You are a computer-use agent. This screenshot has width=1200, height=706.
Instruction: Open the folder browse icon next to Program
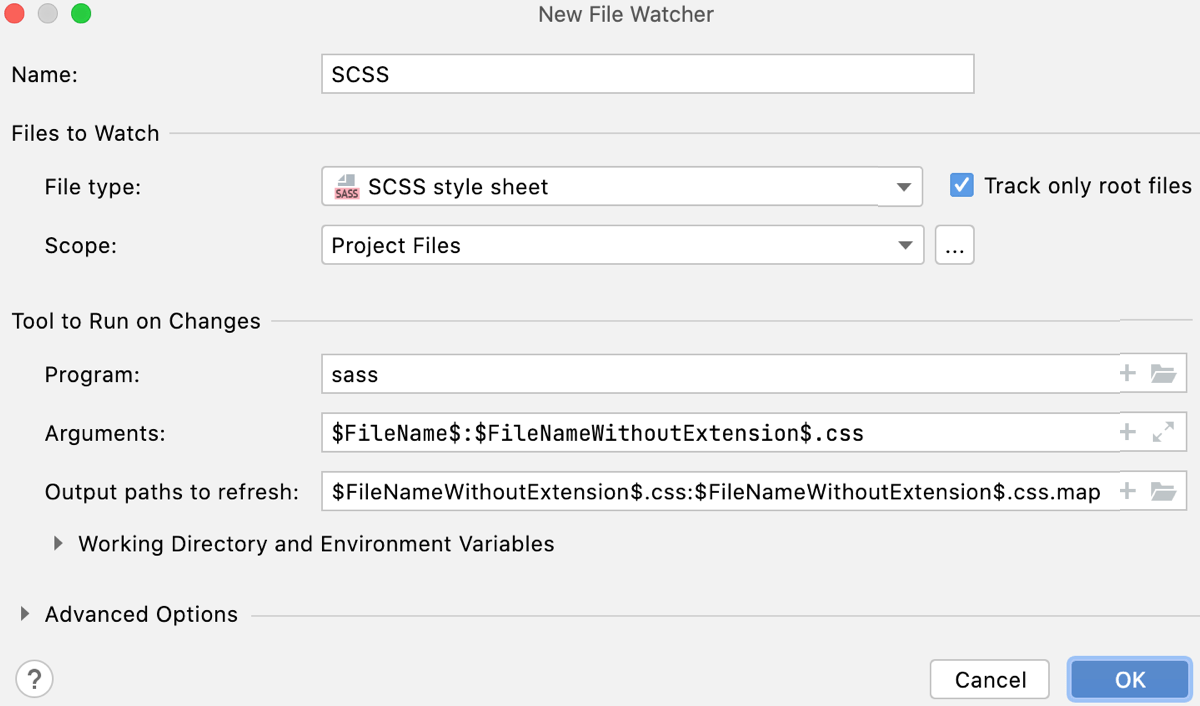point(1162,373)
